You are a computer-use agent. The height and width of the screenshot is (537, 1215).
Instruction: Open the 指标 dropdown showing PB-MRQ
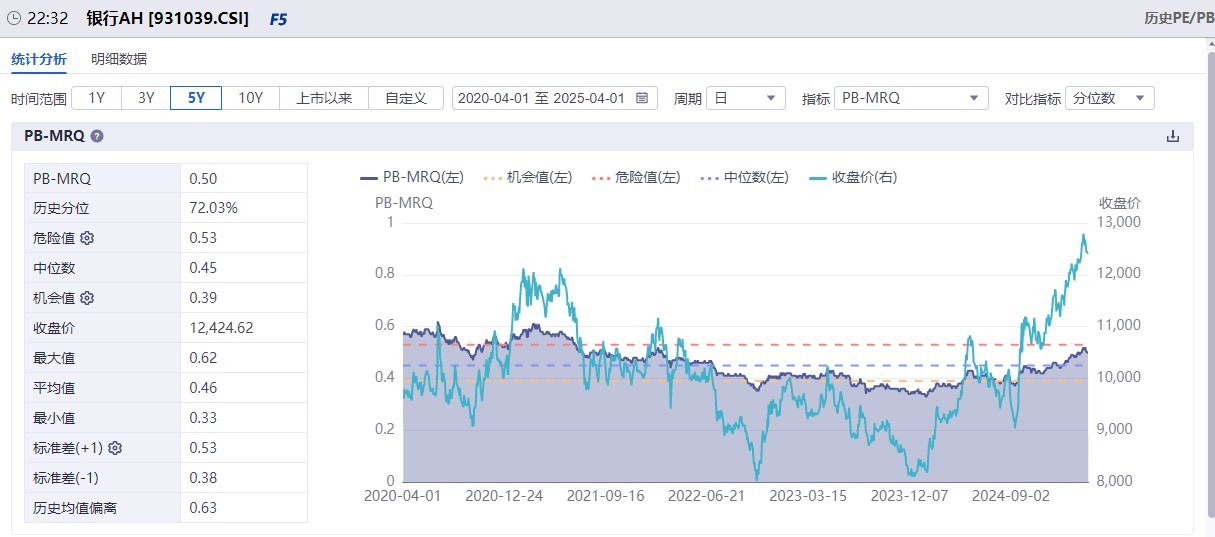click(x=911, y=98)
